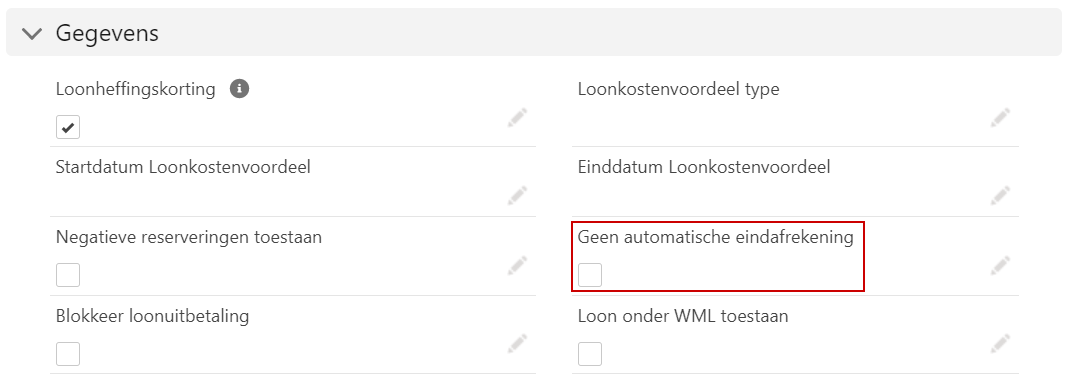Click the pencil icon for Negatieve reserveringen toestaan
The image size is (1078, 392).
518,265
